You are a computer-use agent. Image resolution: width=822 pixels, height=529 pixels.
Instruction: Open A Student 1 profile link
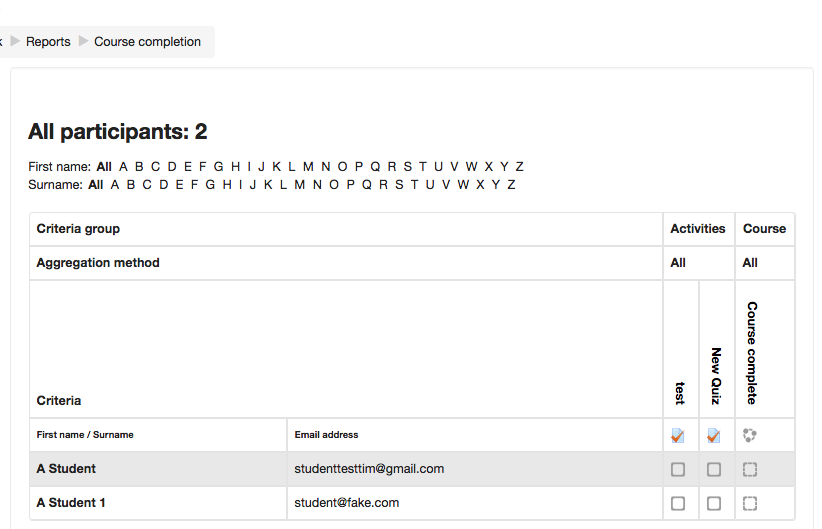click(x=71, y=503)
